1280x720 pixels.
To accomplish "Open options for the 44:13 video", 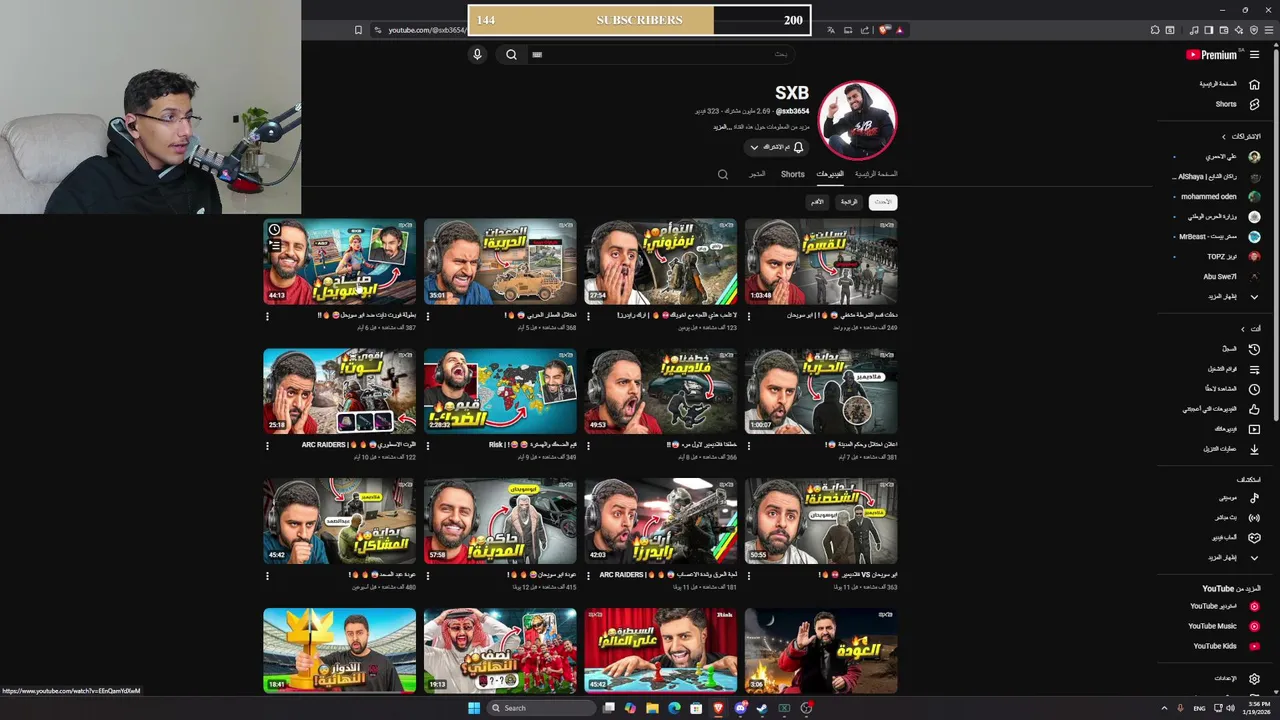I will 267,316.
